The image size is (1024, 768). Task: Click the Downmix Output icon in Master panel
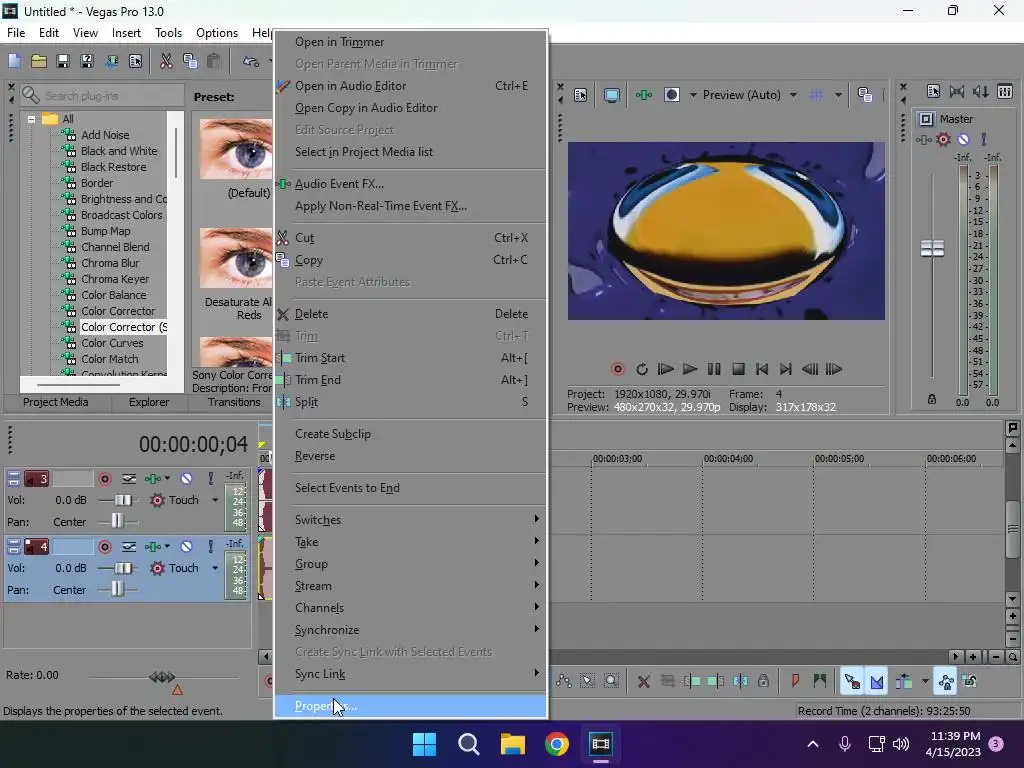(957, 91)
